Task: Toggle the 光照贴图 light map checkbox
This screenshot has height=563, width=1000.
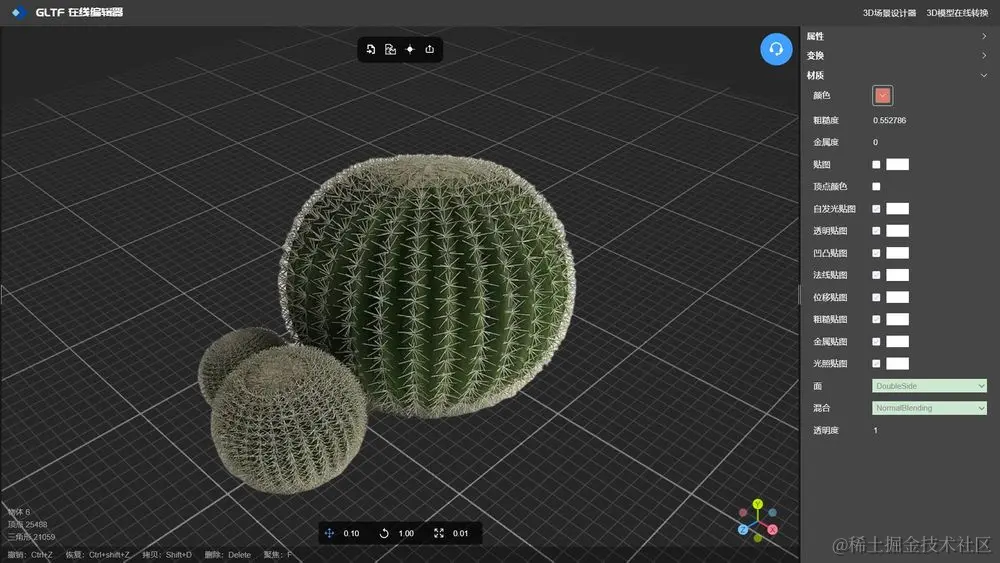Action: [876, 363]
